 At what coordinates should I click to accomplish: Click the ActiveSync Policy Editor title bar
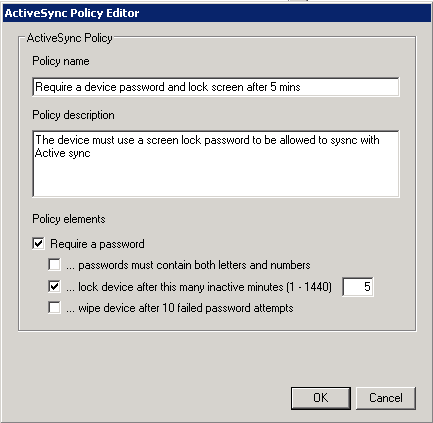click(217, 13)
